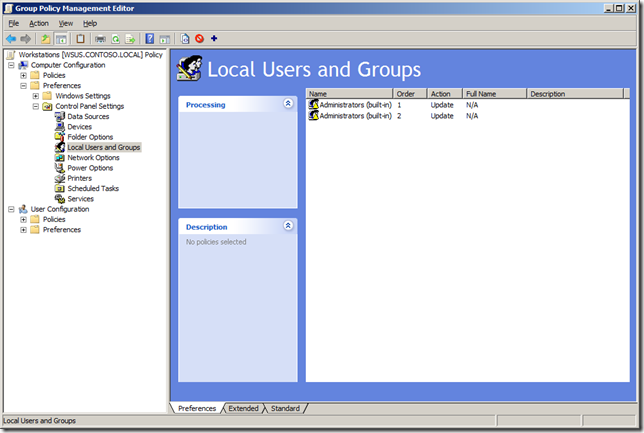The width and height of the screenshot is (644, 433).
Task: Expand Policies under User Configuration
Action: 24,219
